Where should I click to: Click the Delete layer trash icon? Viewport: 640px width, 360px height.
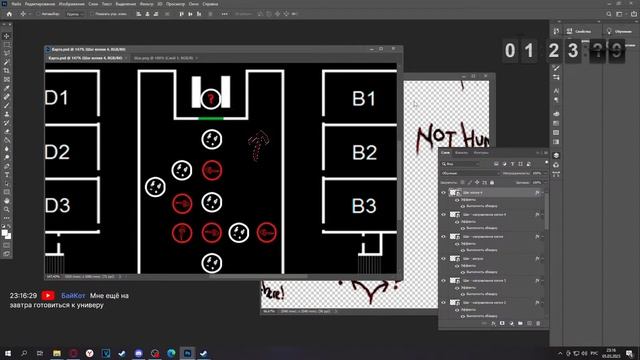[x=538, y=323]
